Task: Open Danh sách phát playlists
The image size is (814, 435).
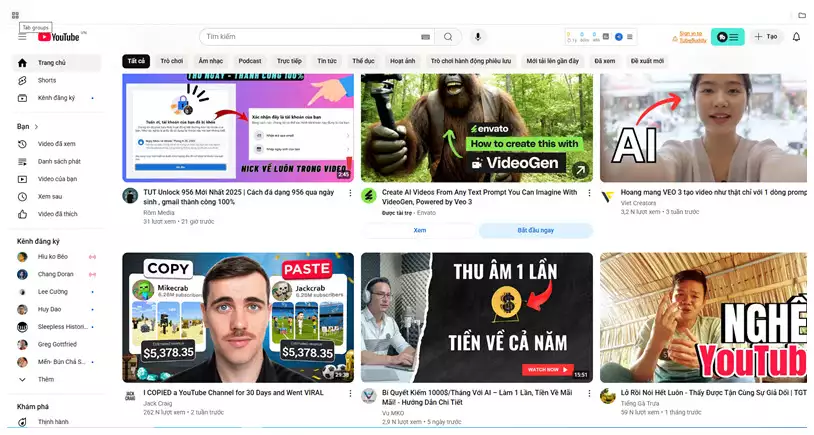Action: [x=57, y=161]
